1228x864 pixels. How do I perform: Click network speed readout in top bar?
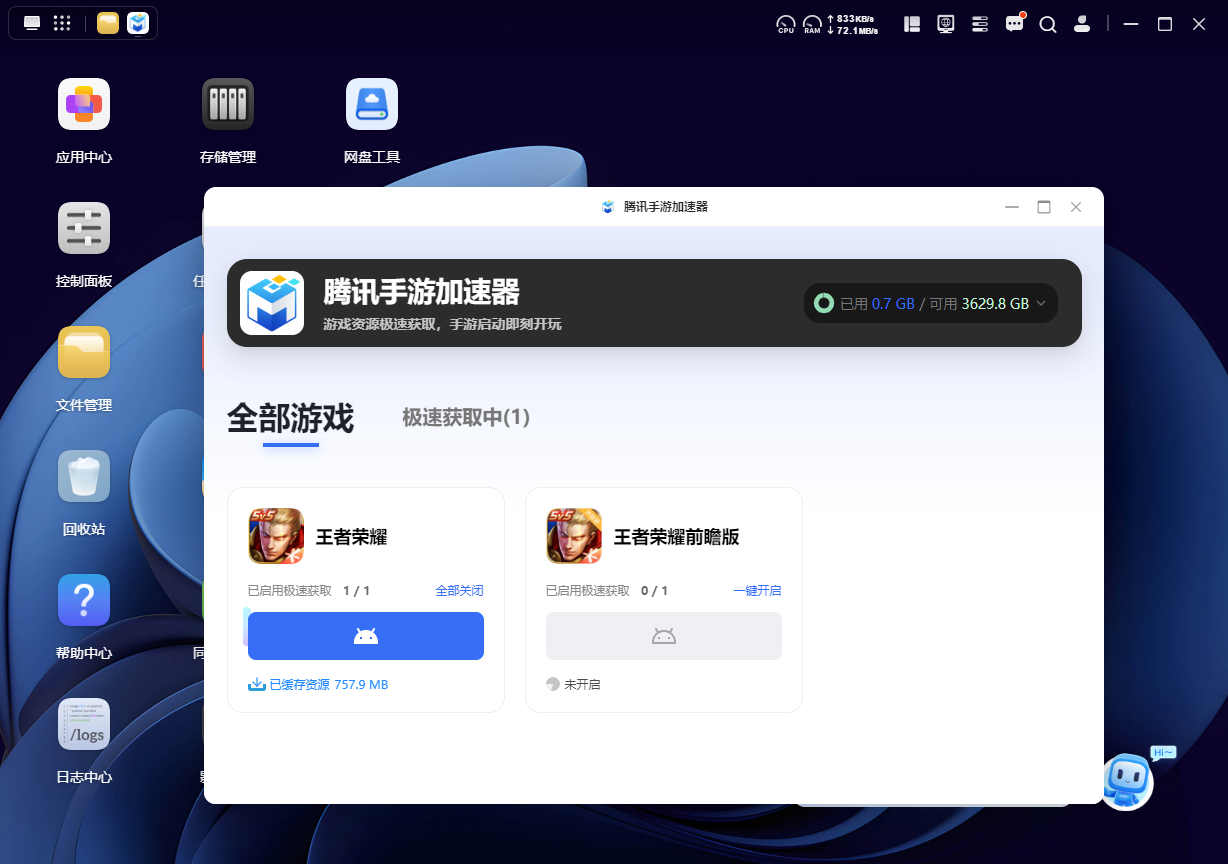pyautogui.click(x=853, y=24)
